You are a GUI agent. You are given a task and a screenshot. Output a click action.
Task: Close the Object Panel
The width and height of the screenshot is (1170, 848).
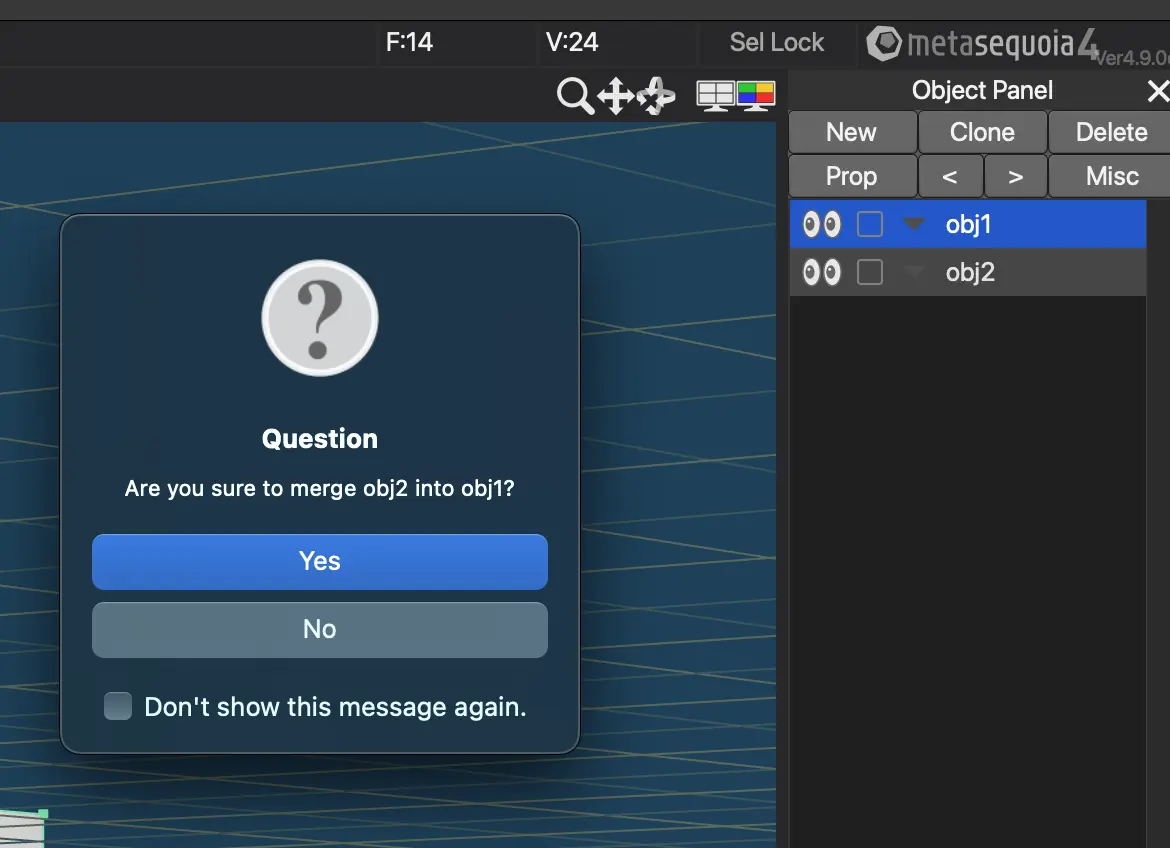pyautogui.click(x=1158, y=91)
